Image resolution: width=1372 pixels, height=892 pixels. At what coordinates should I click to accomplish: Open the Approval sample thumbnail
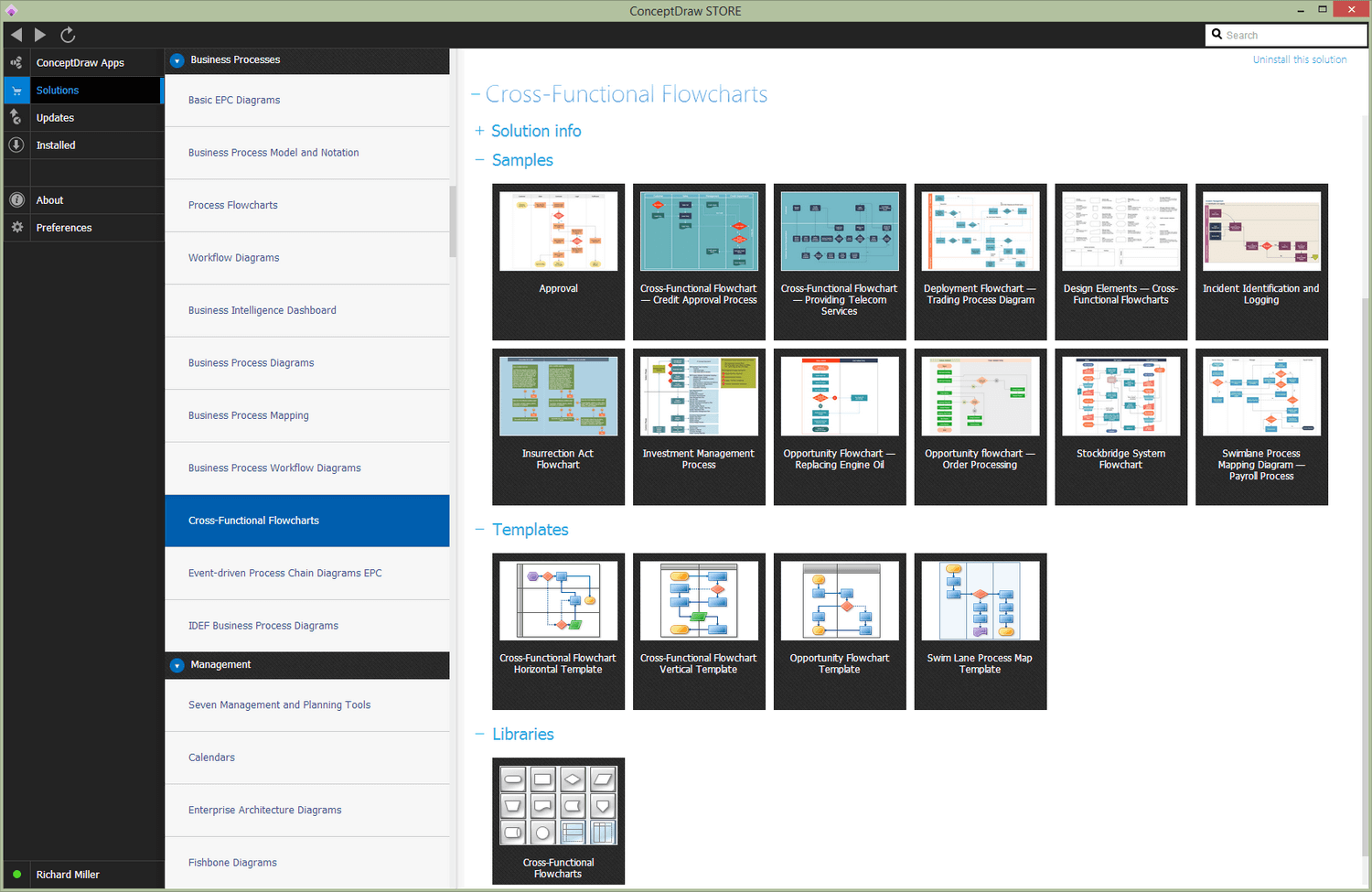(x=558, y=262)
